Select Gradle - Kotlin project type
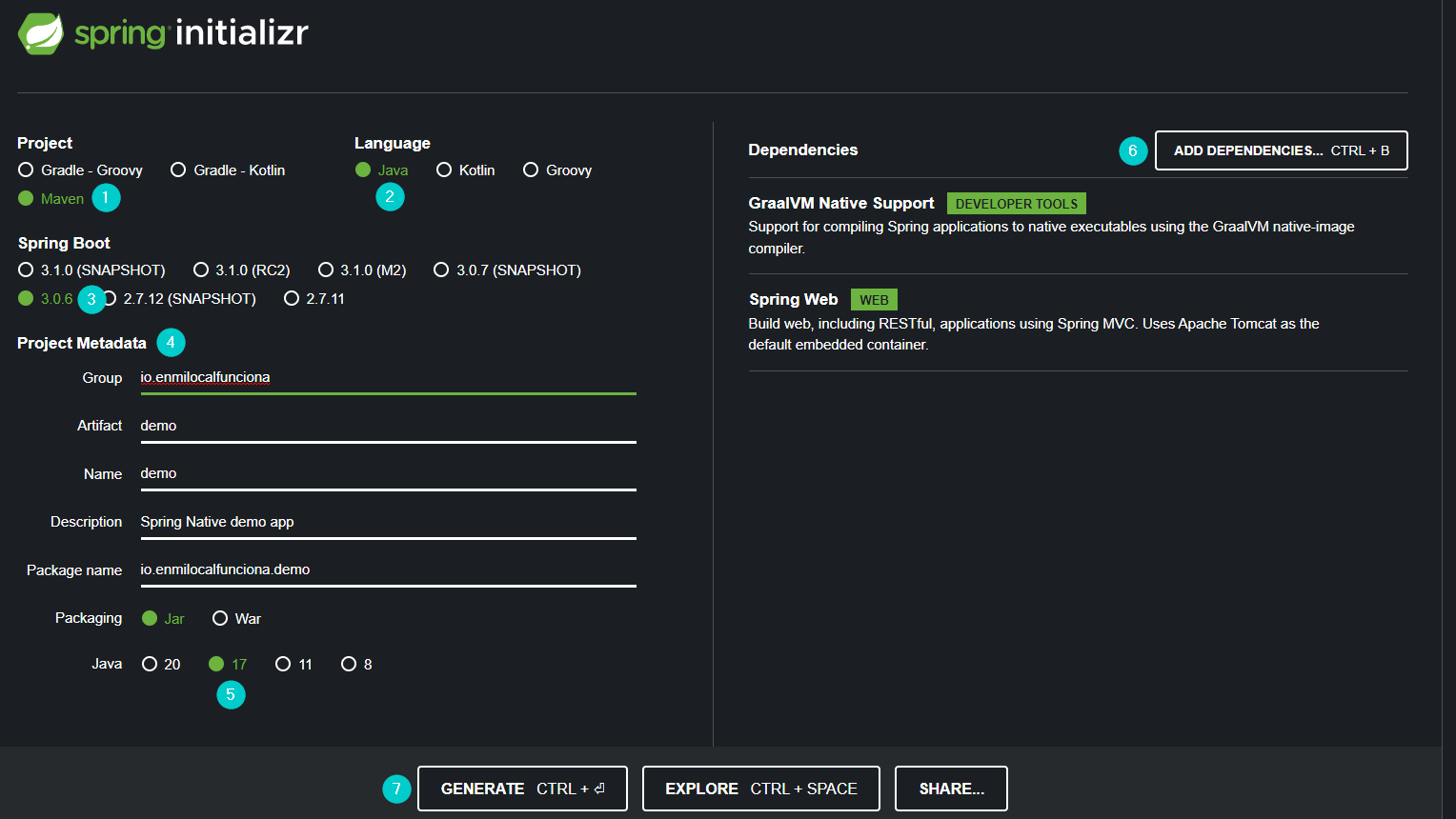Screen dimensions: 1456x819 click(x=228, y=170)
